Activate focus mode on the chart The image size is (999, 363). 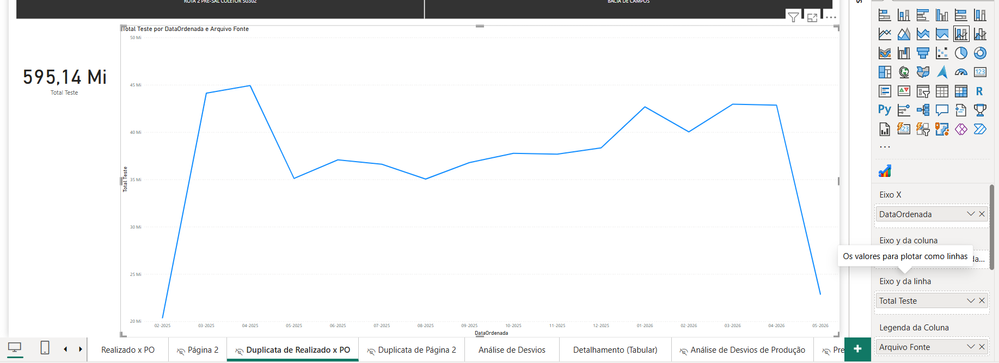click(x=812, y=17)
